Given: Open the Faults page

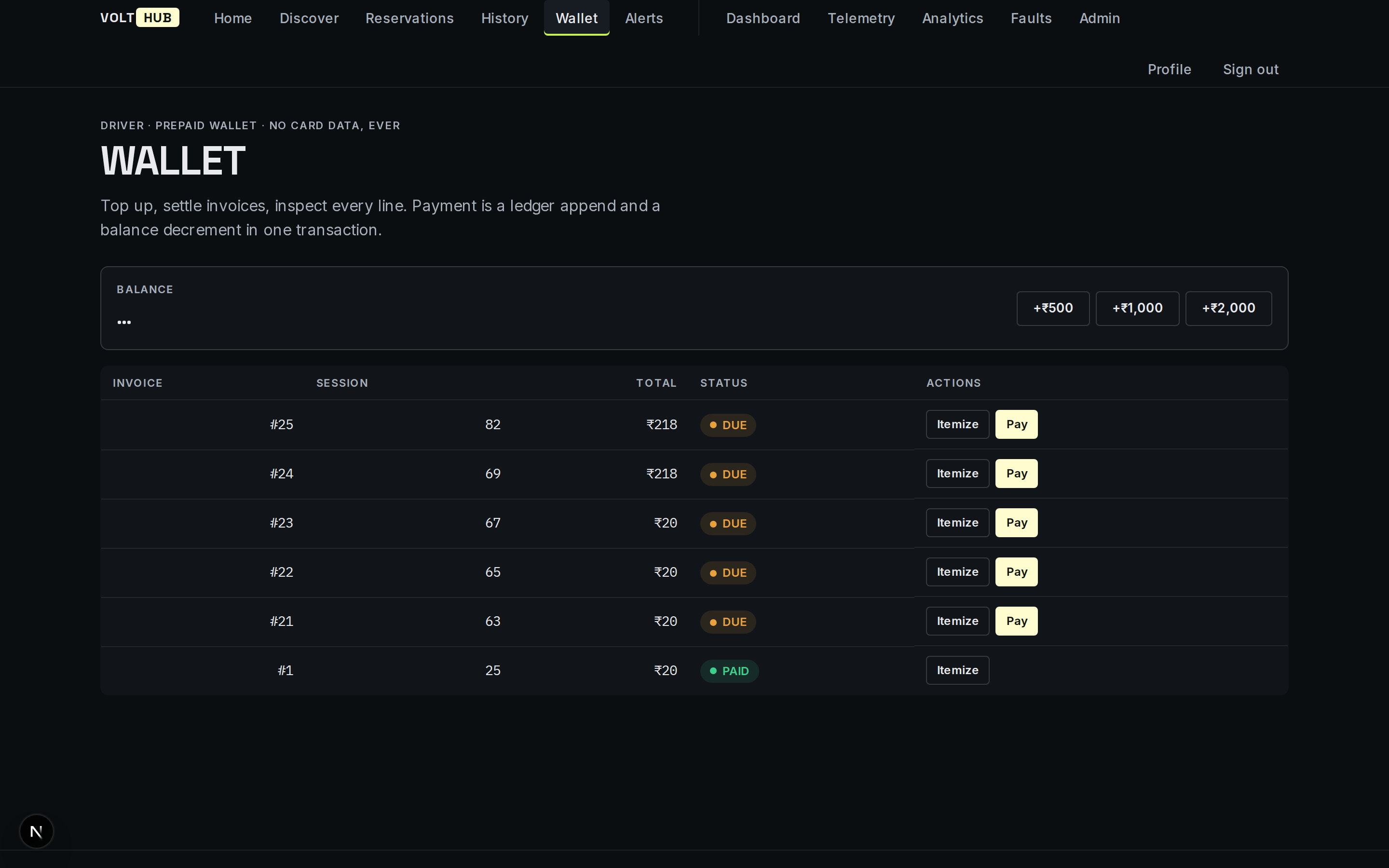Looking at the screenshot, I should pyautogui.click(x=1031, y=18).
